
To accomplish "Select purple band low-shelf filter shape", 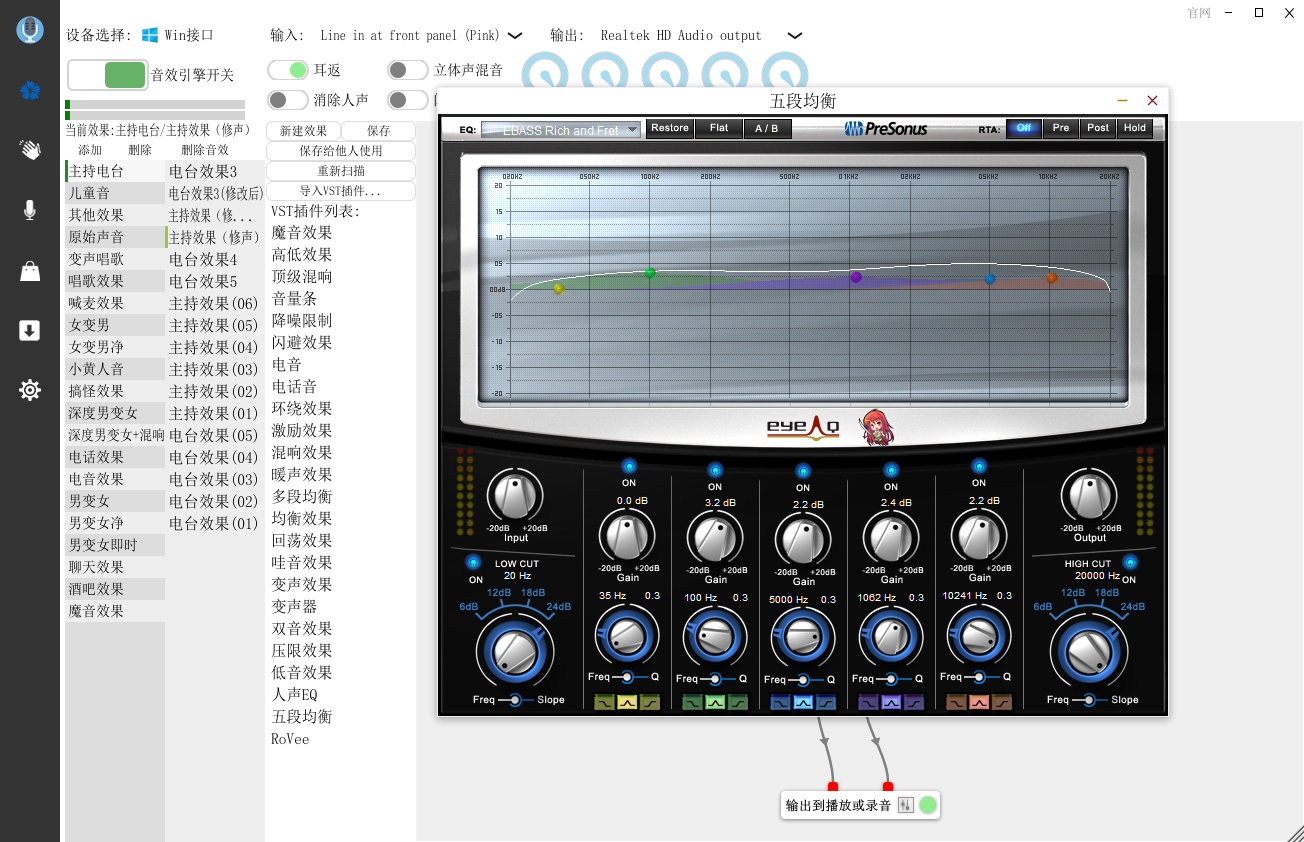I will 869,703.
